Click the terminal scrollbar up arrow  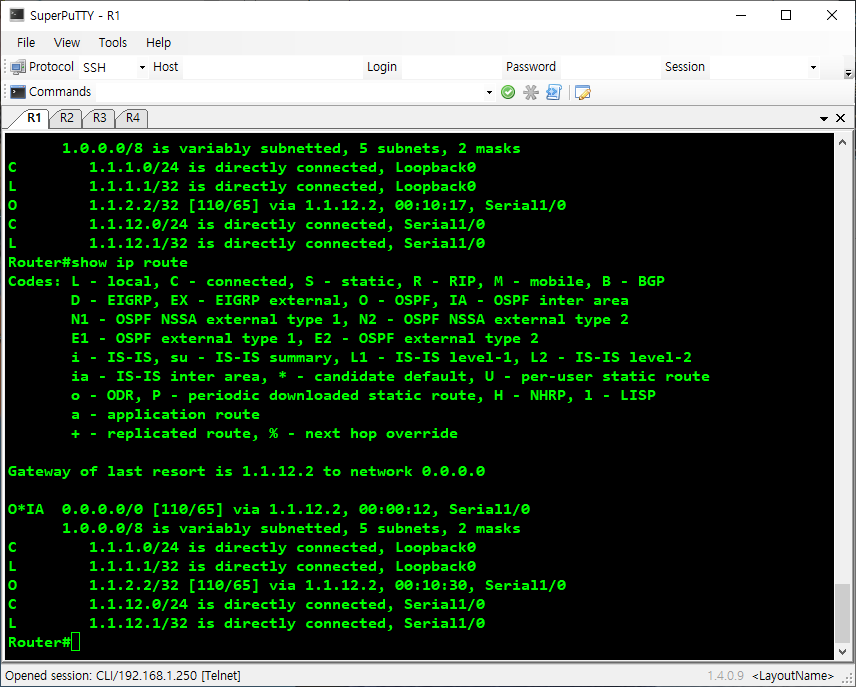click(x=842, y=142)
